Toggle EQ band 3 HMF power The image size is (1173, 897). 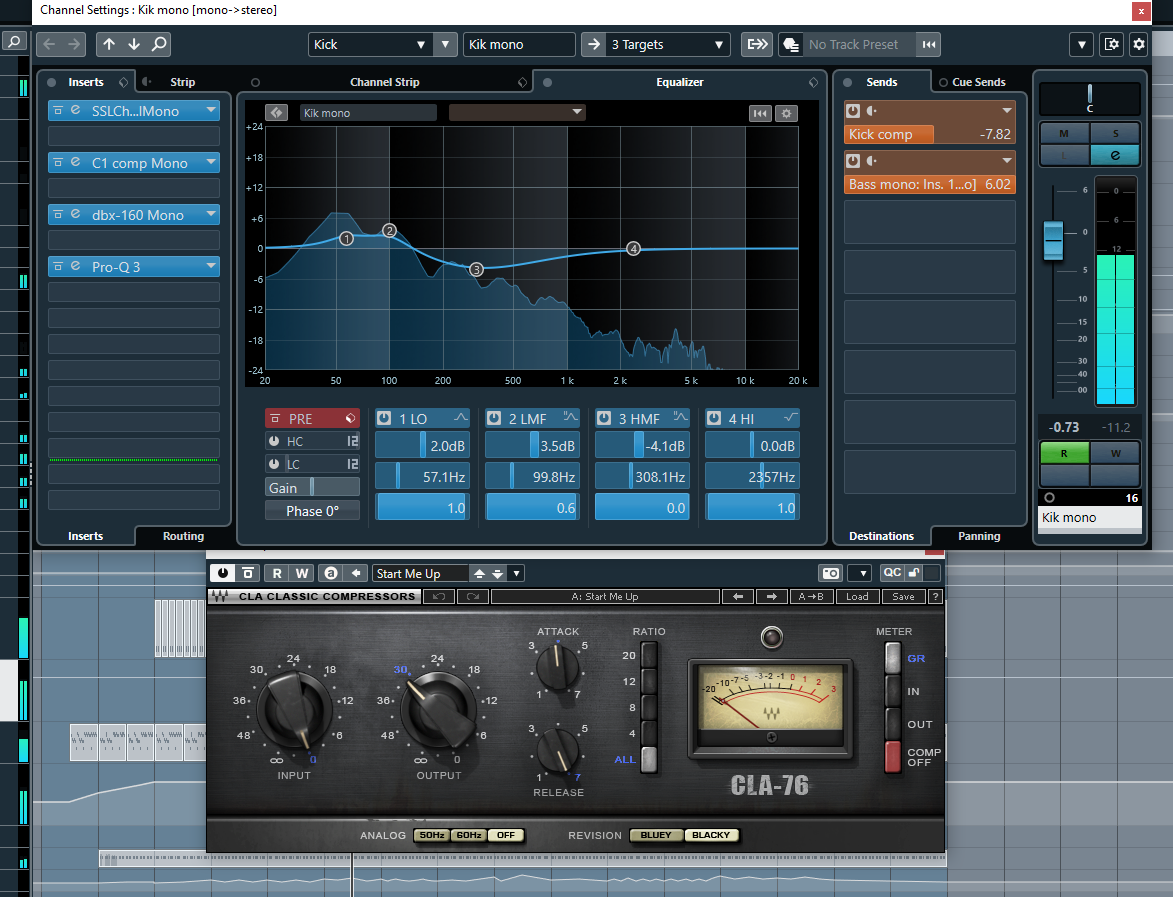pyautogui.click(x=604, y=418)
